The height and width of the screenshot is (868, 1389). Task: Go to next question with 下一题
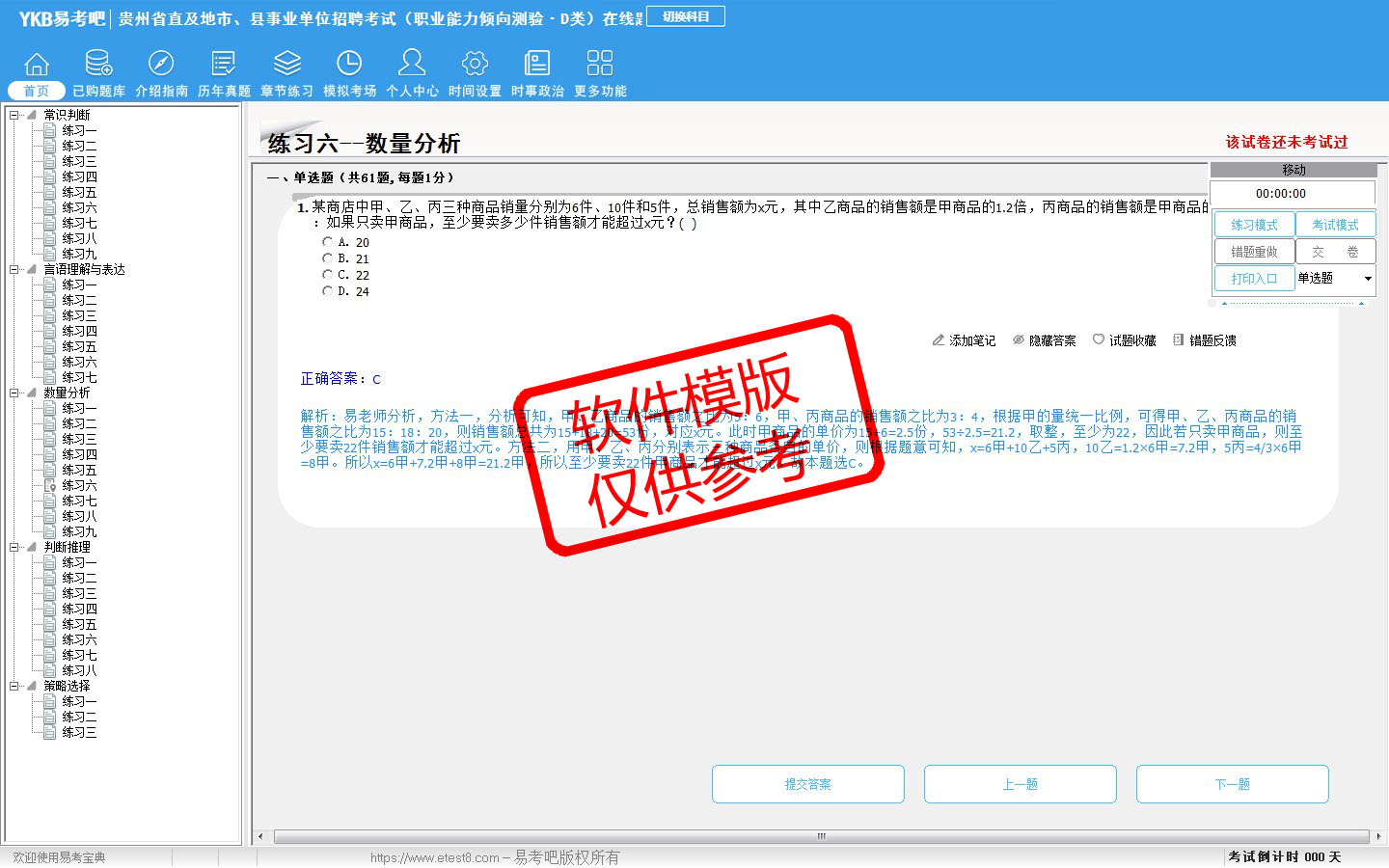1232,784
